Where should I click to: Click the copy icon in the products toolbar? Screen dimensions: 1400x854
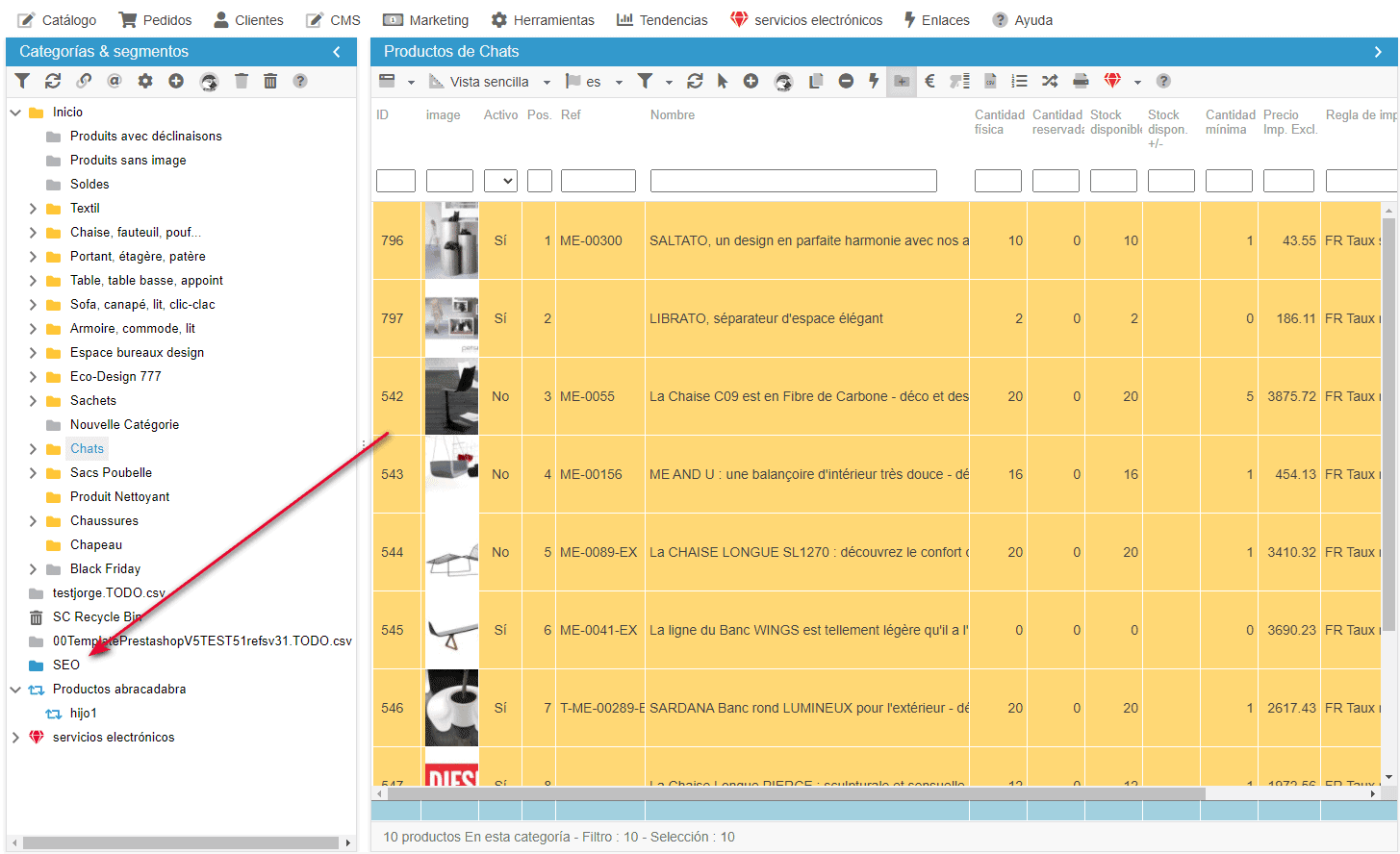click(815, 82)
